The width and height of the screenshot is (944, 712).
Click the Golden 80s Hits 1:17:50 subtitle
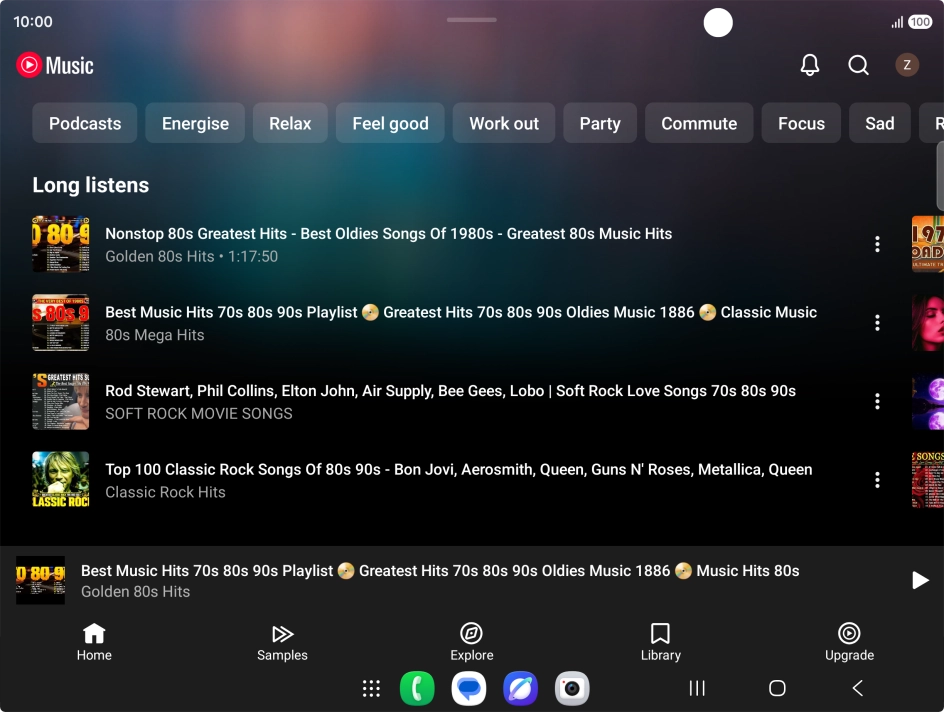point(191,256)
